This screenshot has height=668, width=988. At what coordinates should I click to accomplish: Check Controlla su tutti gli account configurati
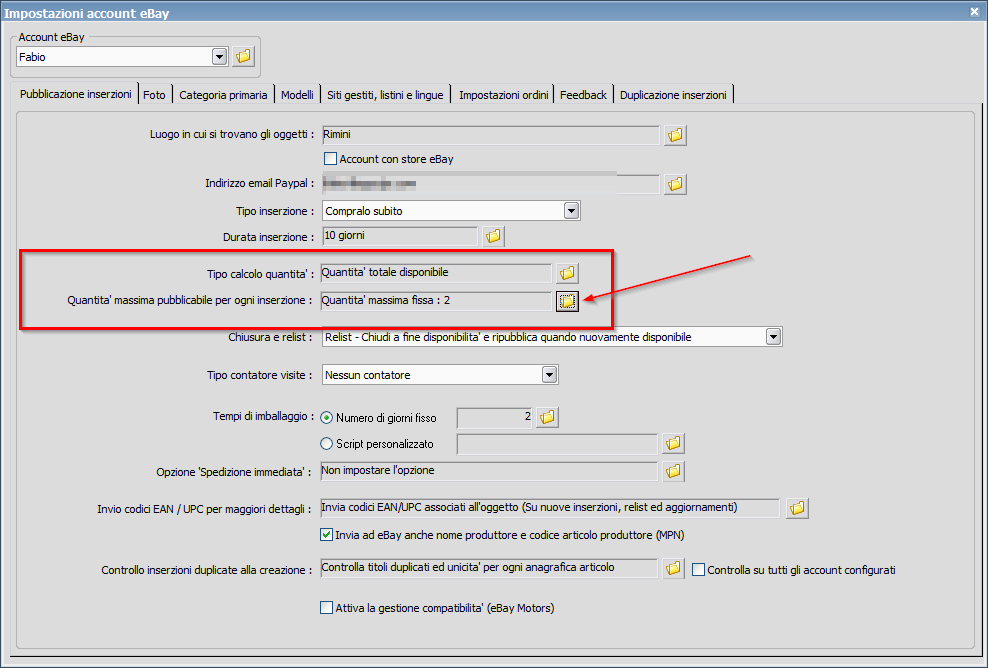click(x=698, y=570)
